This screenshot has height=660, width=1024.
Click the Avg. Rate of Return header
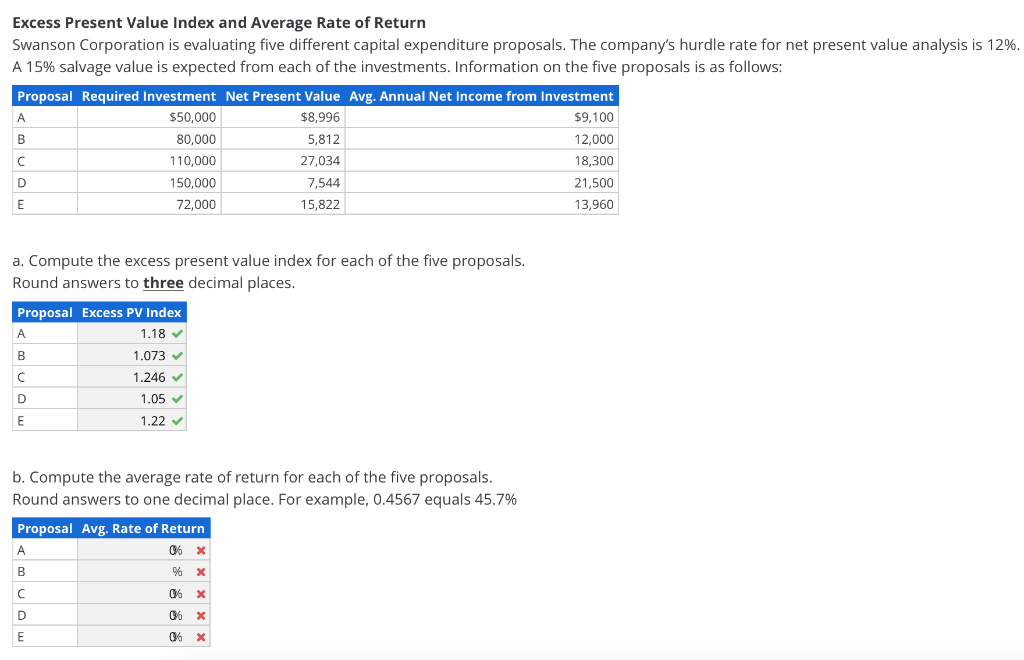144,528
